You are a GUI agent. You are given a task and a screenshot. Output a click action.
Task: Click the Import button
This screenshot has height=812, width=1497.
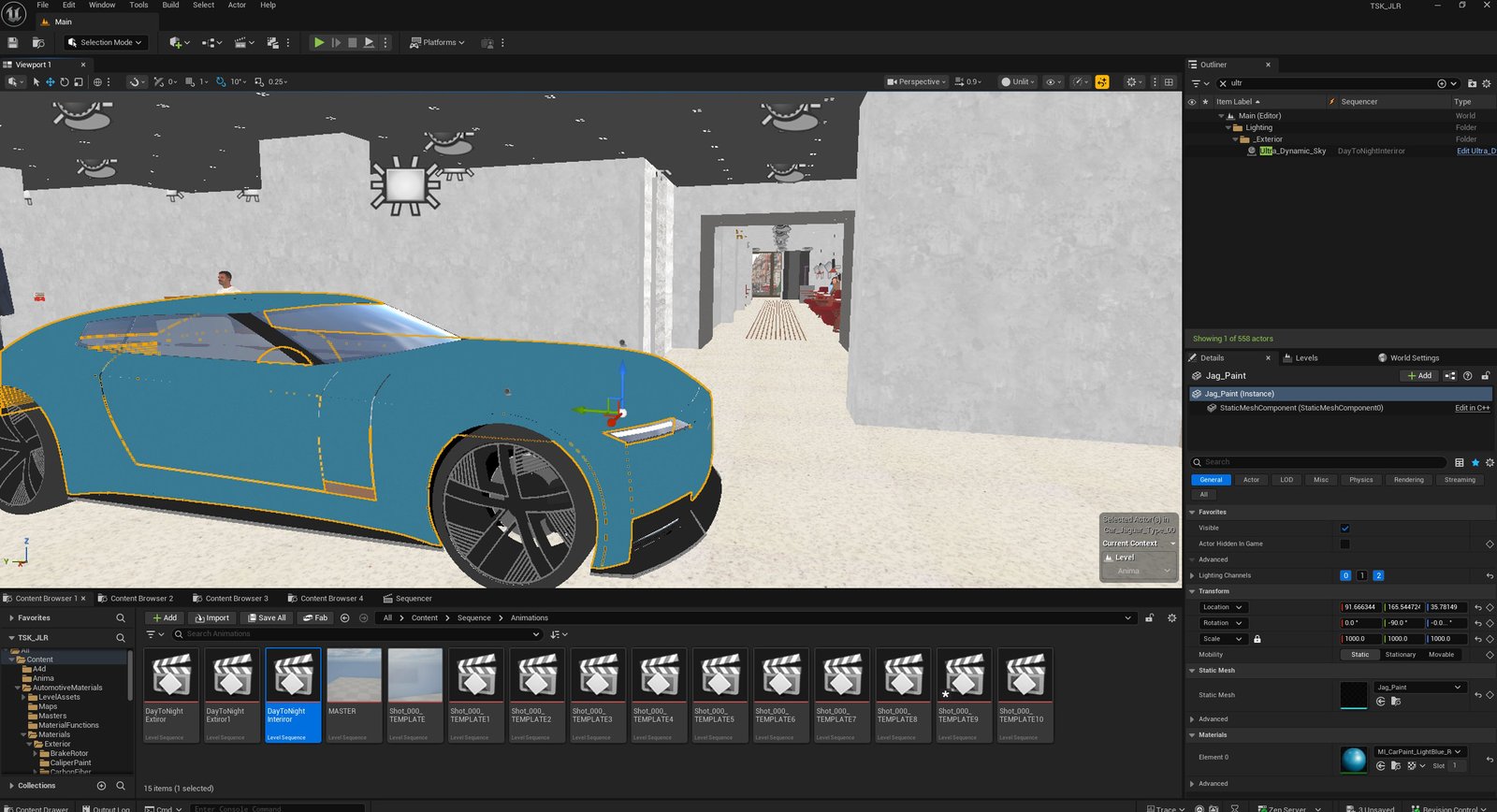click(212, 618)
